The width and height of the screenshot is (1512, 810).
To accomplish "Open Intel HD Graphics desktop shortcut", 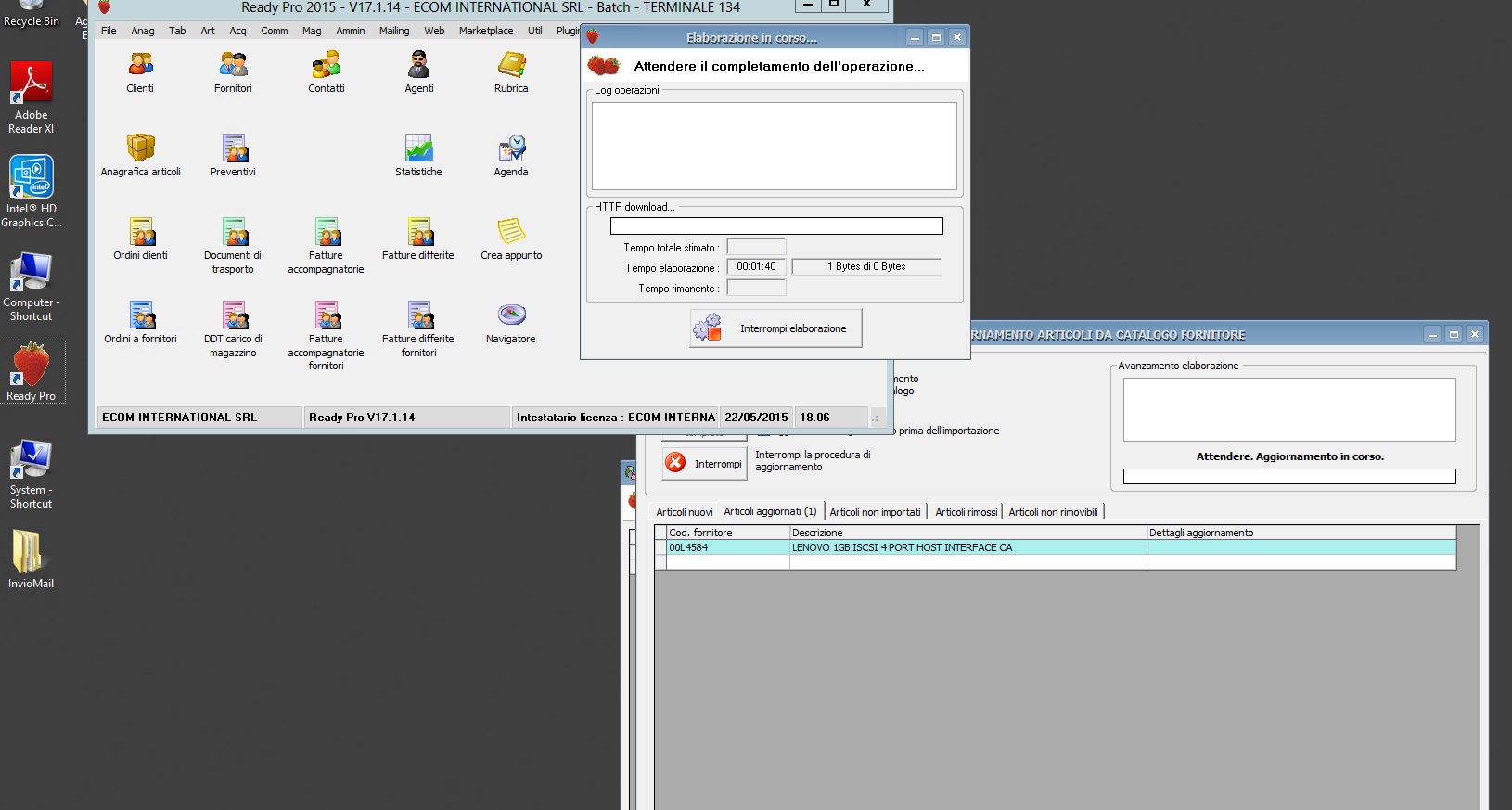I will click(32, 191).
